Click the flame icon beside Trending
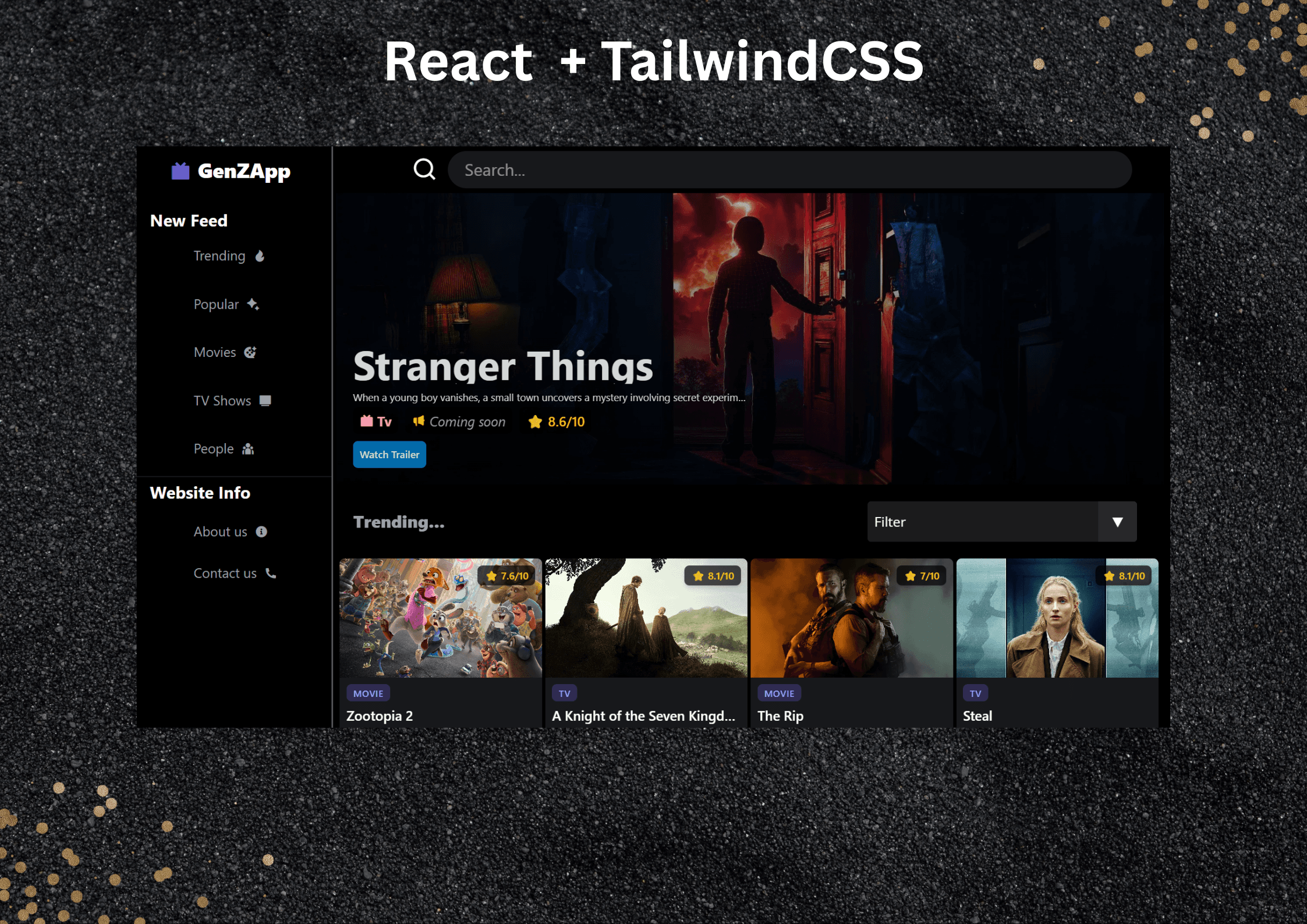Screen dimensions: 1307x924 pyautogui.click(x=260, y=256)
